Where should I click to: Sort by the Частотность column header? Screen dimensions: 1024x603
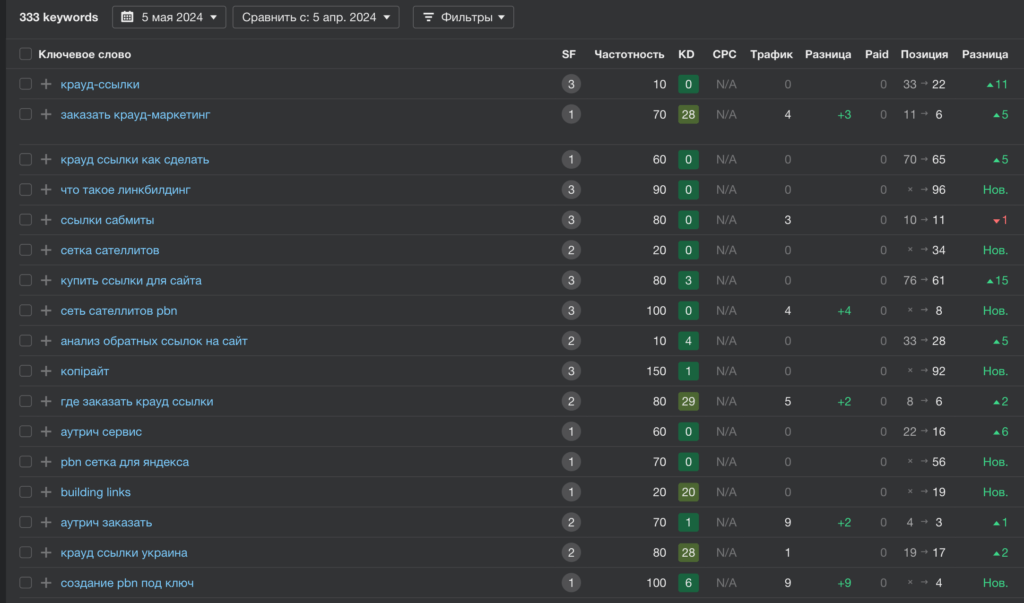click(x=629, y=54)
